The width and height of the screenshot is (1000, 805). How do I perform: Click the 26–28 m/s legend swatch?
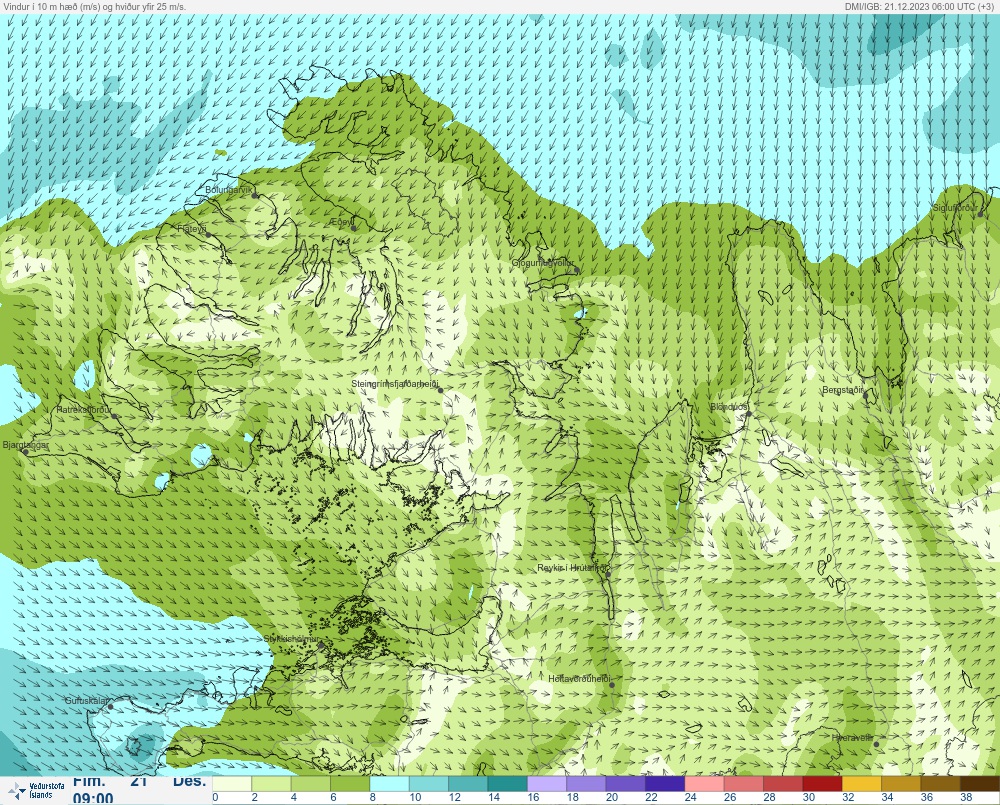(x=744, y=783)
